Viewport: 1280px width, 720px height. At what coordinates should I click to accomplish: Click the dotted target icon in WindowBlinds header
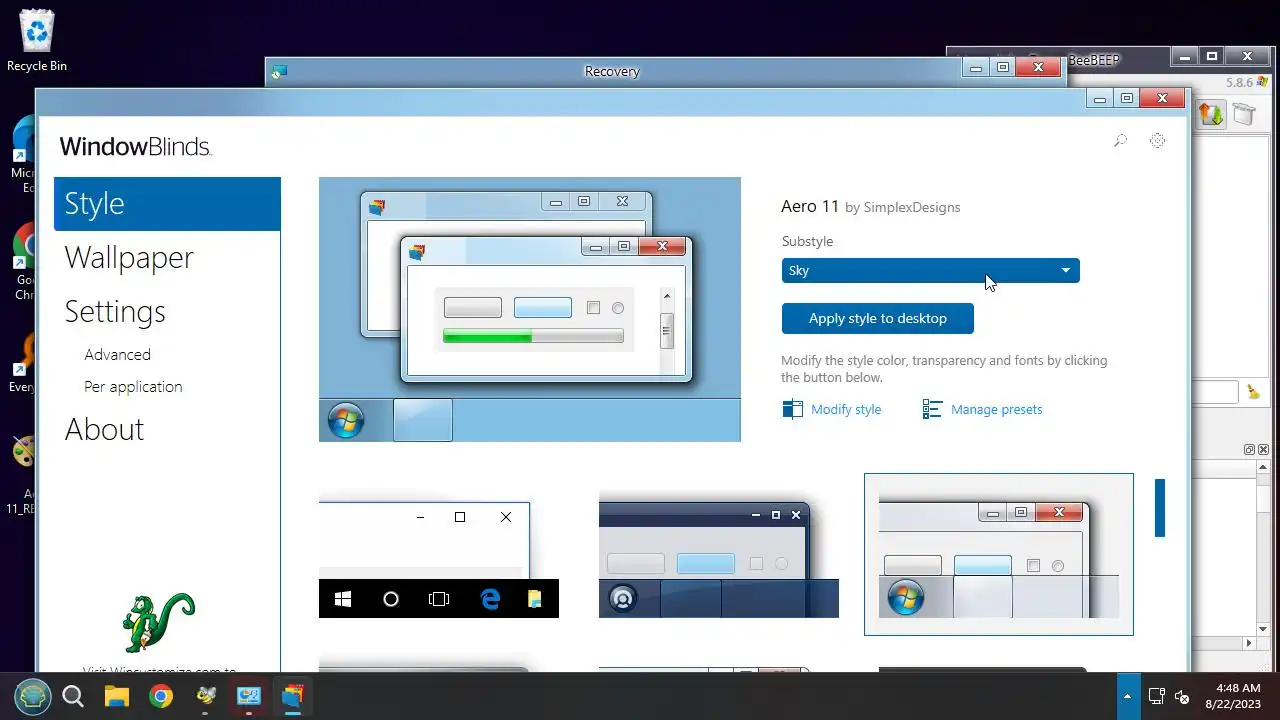point(1157,141)
